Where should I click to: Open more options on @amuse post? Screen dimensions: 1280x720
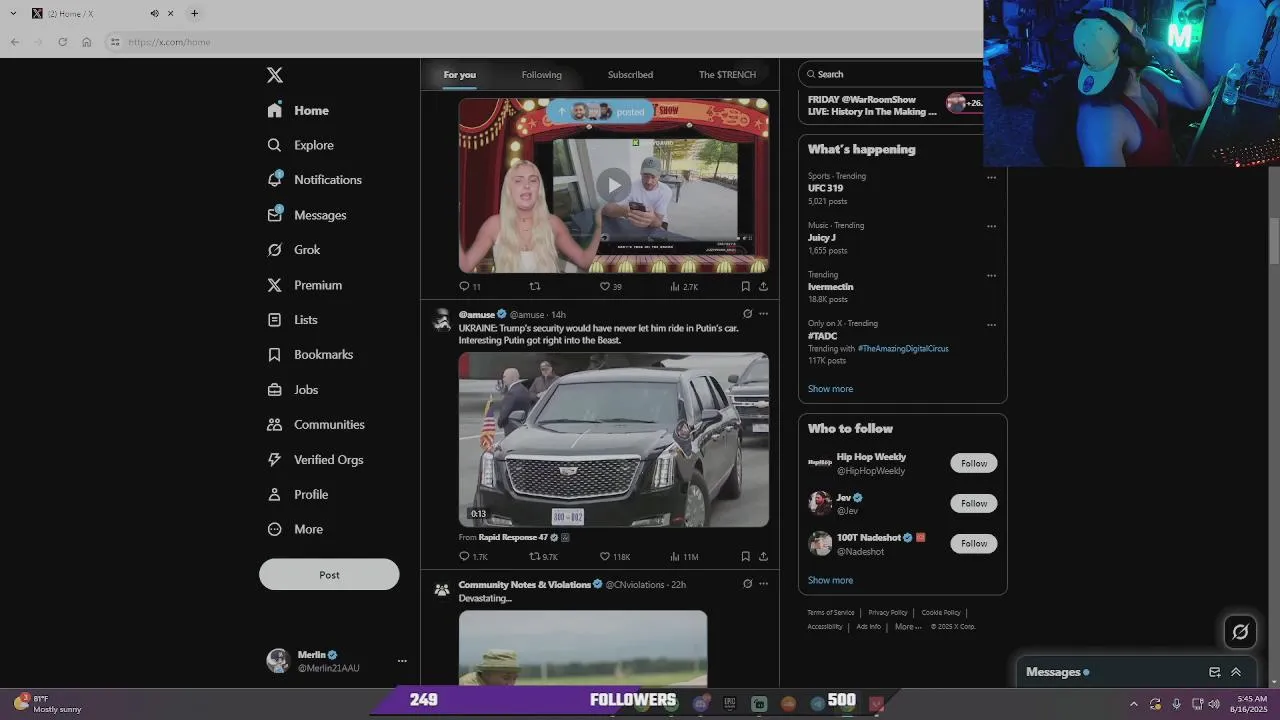pos(763,314)
